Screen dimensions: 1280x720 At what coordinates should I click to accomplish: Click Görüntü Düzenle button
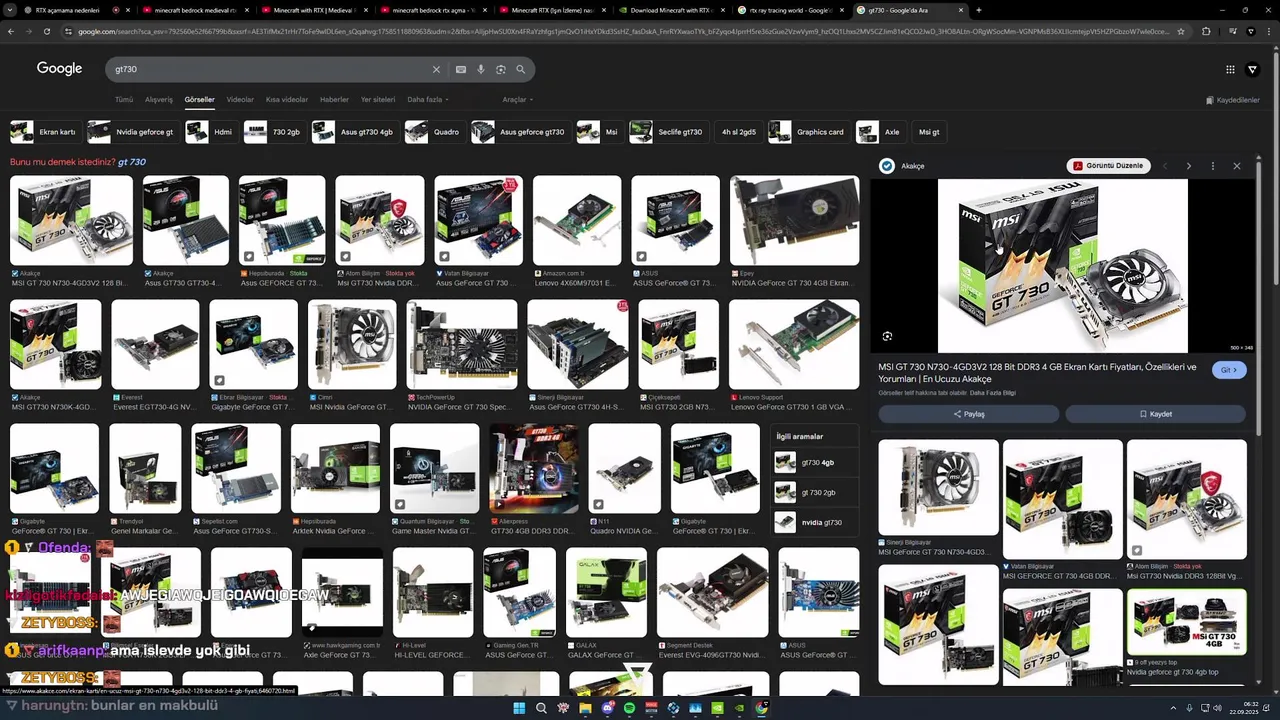pos(1108,166)
